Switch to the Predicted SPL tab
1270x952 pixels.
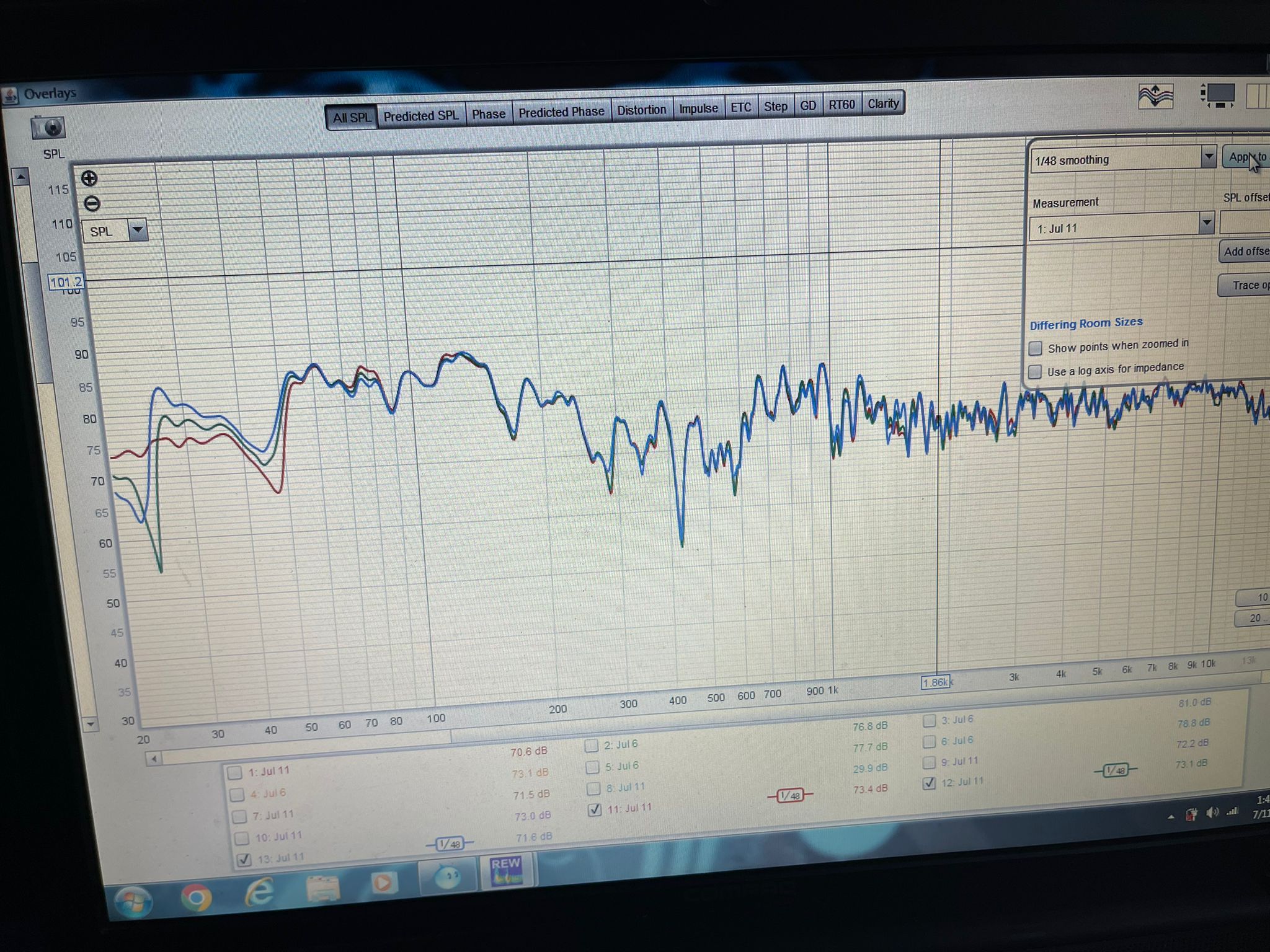(420, 116)
